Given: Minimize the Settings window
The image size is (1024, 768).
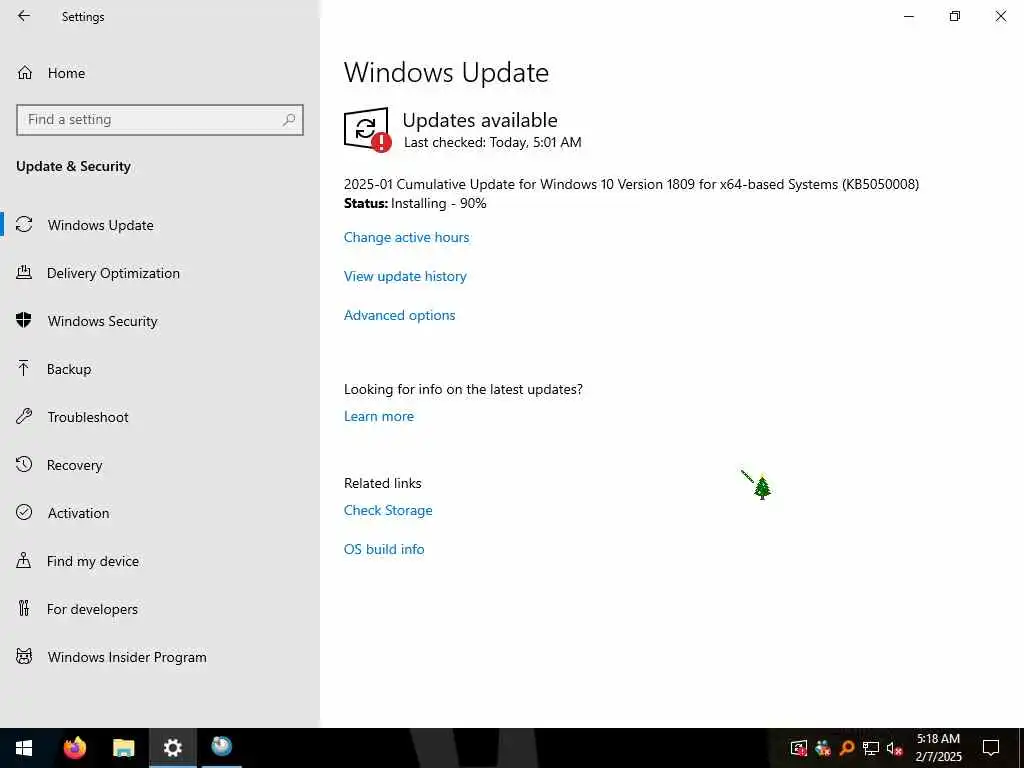Looking at the screenshot, I should tap(909, 16).
